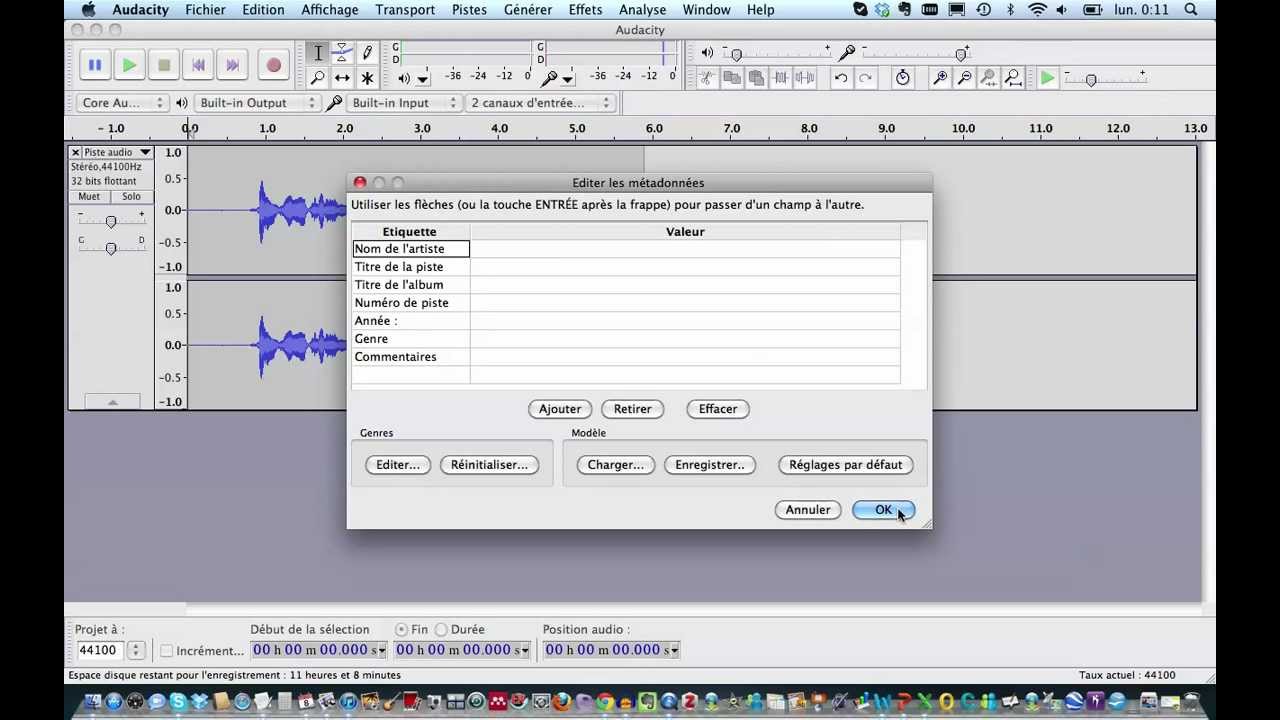Stop playback with the Stop button

click(x=164, y=65)
